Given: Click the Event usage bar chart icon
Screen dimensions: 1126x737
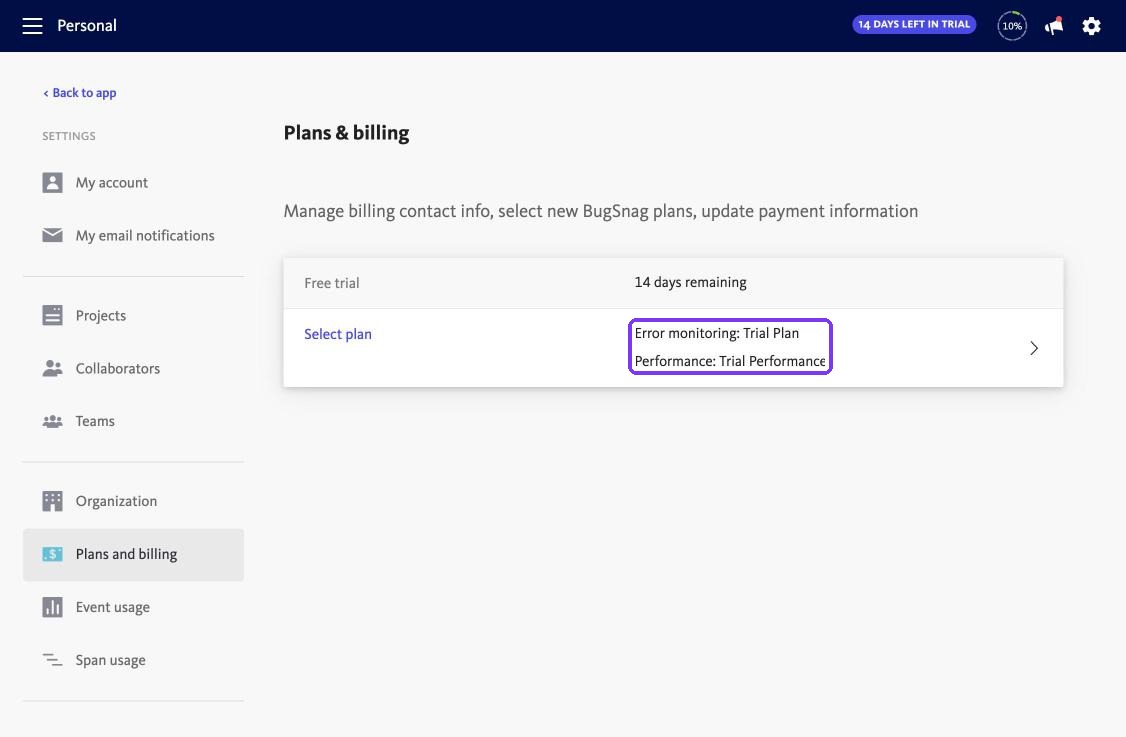Looking at the screenshot, I should [52, 607].
